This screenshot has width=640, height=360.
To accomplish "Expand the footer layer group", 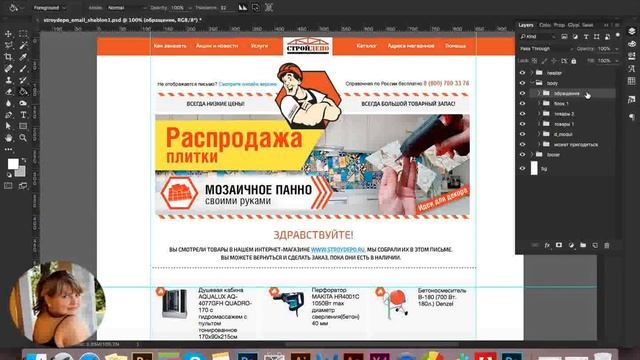I will 532,154.
